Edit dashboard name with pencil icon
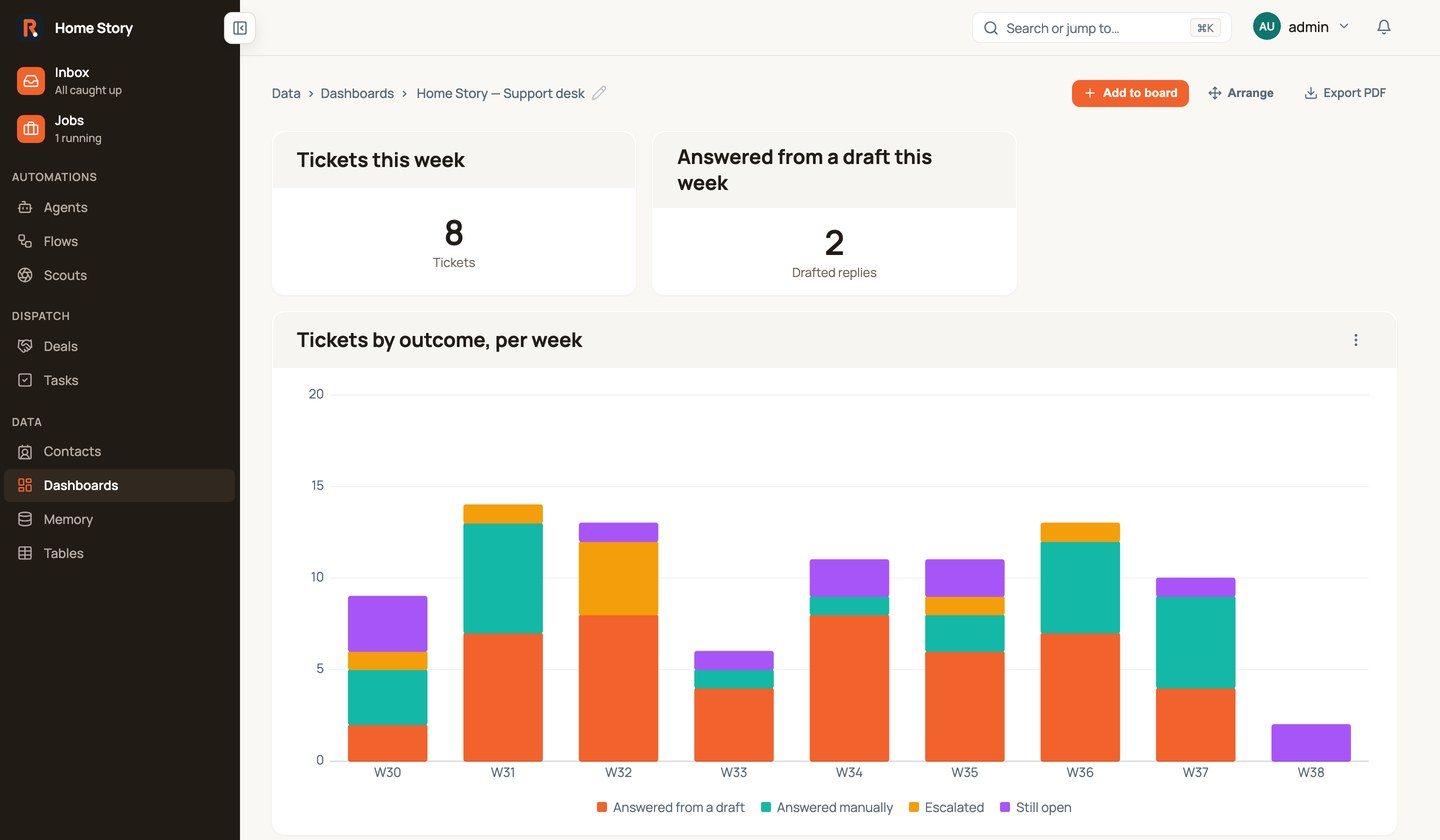Viewport: 1440px width, 840px height. click(x=599, y=93)
